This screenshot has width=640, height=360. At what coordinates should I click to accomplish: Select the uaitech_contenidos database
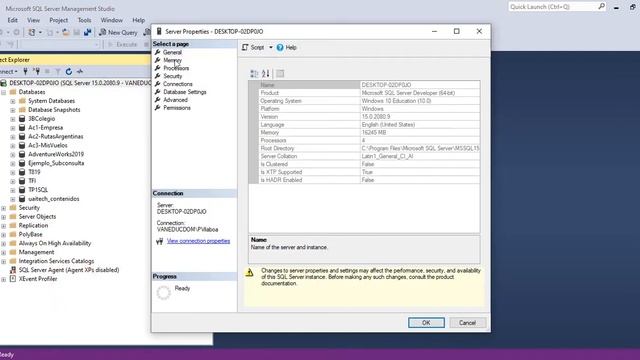click(x=53, y=199)
